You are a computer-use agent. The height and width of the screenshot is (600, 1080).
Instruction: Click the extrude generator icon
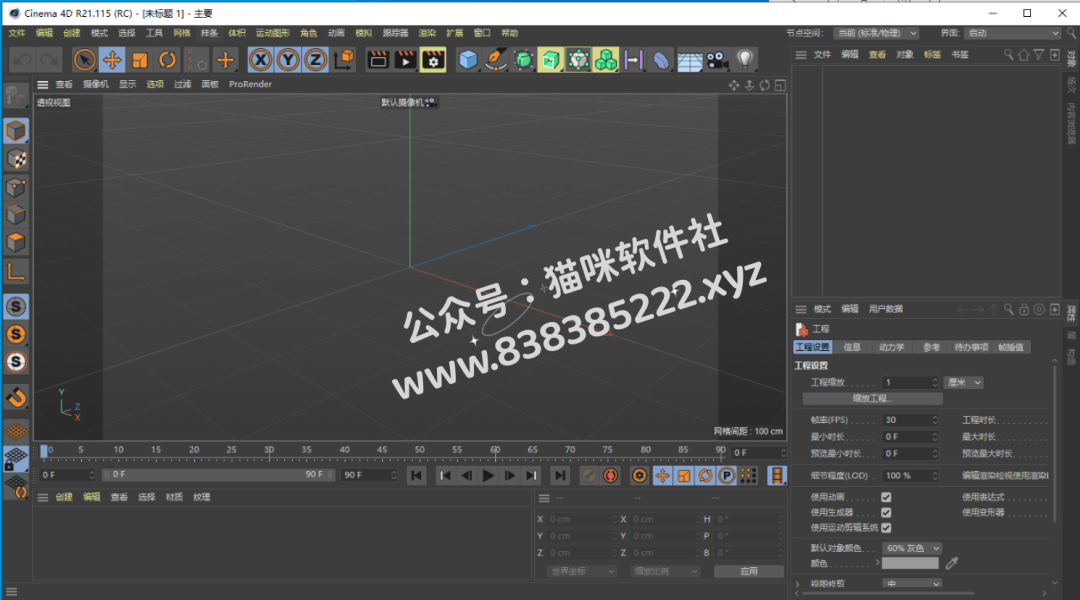click(550, 60)
